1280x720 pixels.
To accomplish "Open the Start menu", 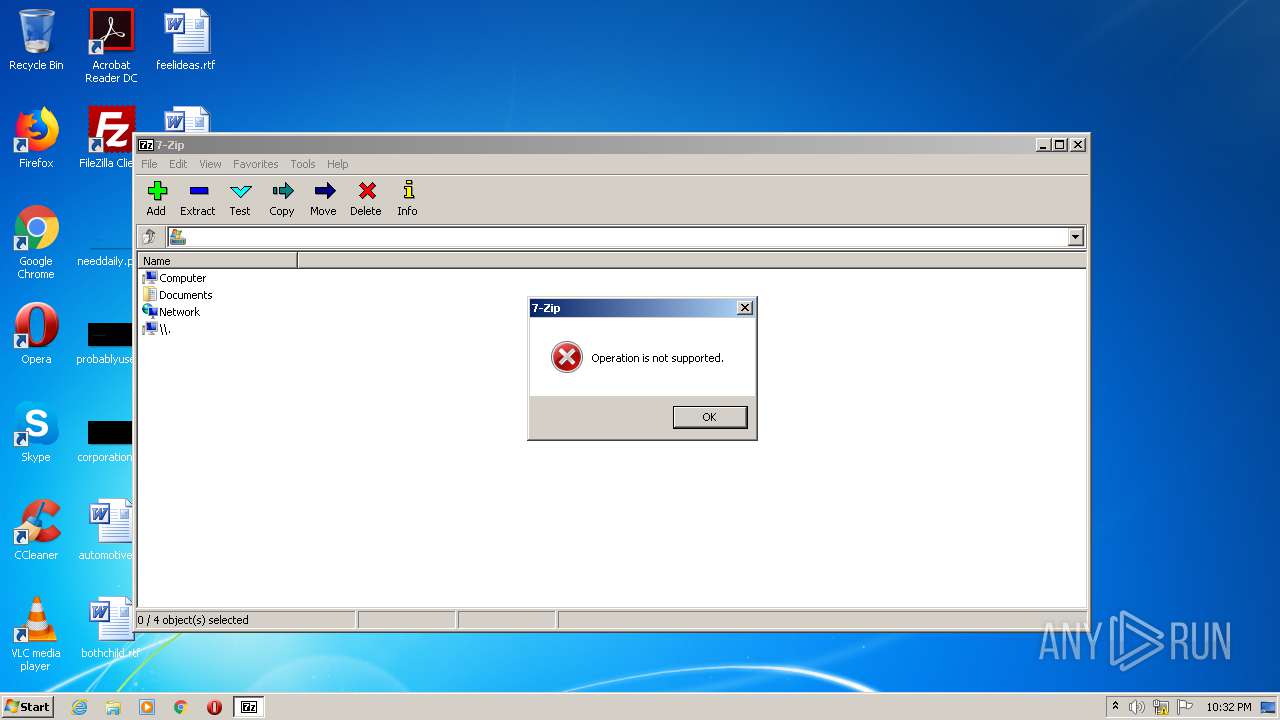I will [27, 706].
